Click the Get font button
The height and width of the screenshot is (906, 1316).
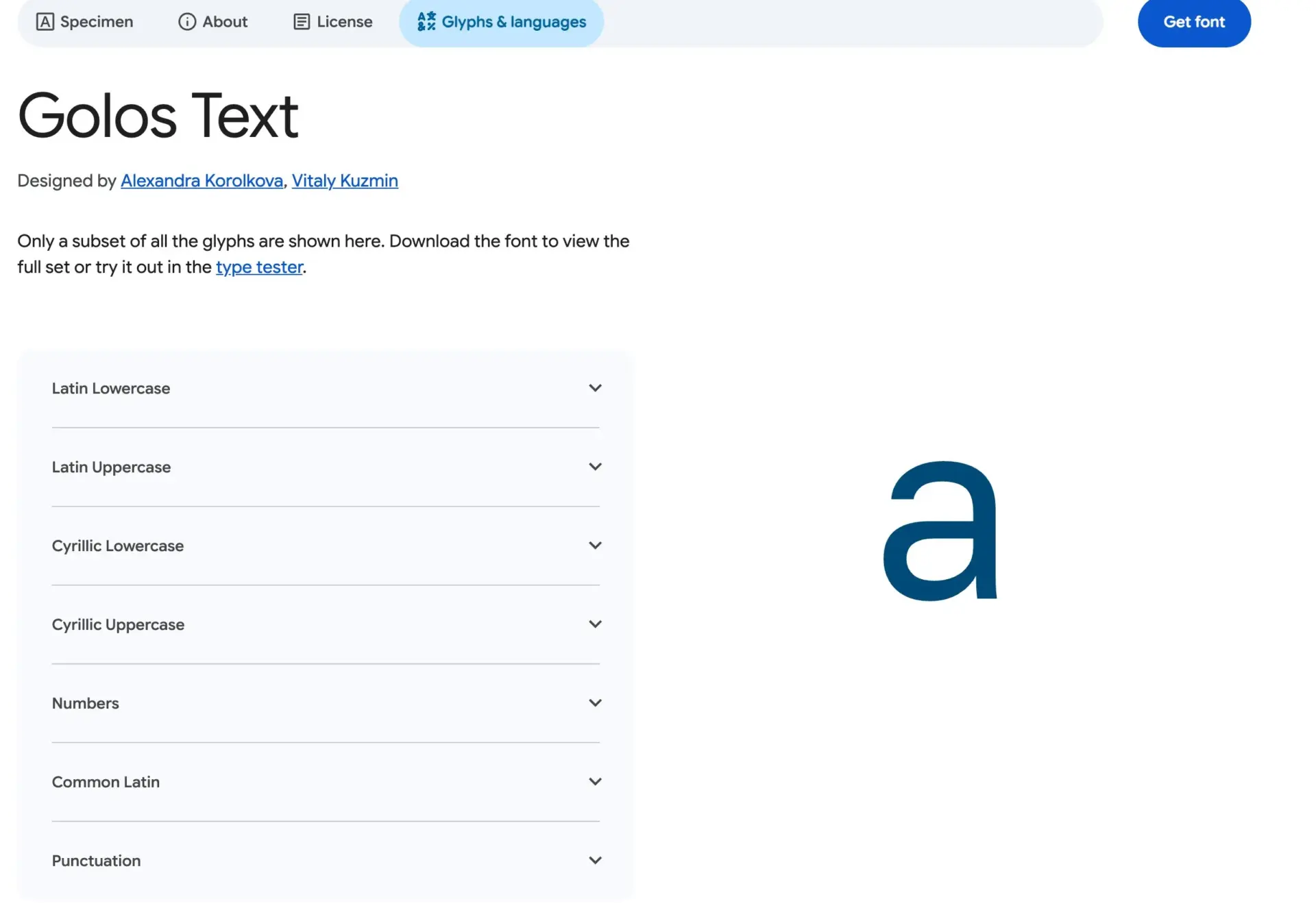click(x=1194, y=22)
